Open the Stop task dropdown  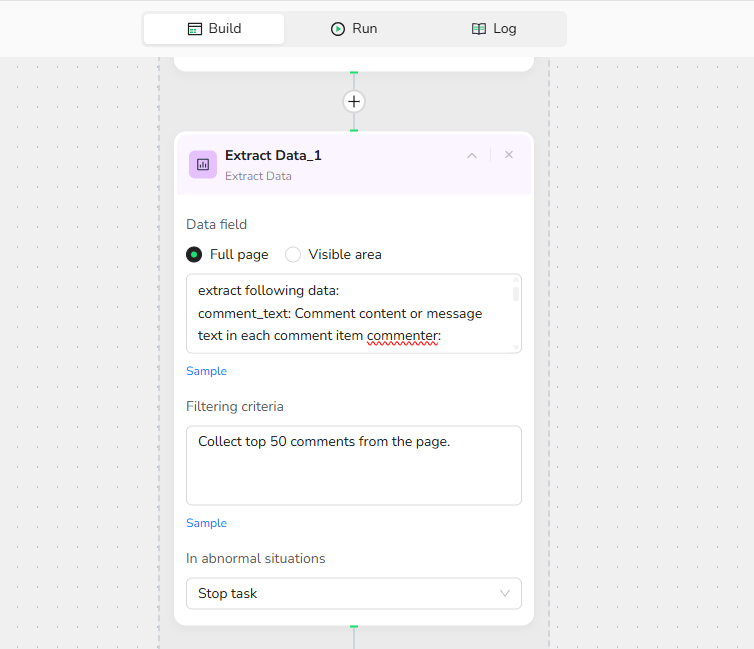click(x=353, y=593)
